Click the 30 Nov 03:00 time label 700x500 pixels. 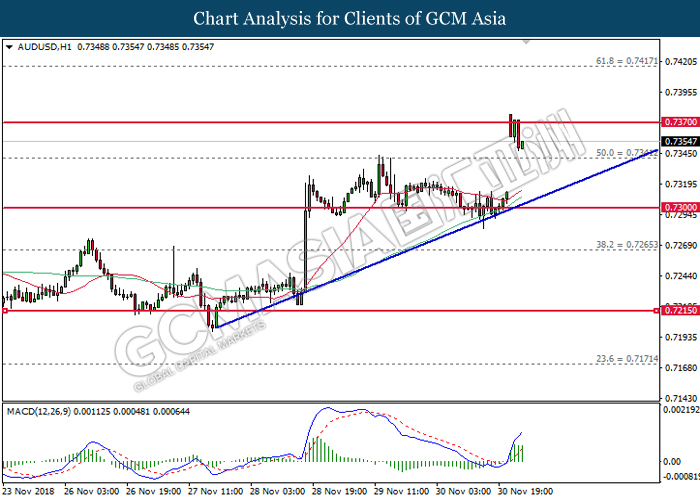[464, 492]
